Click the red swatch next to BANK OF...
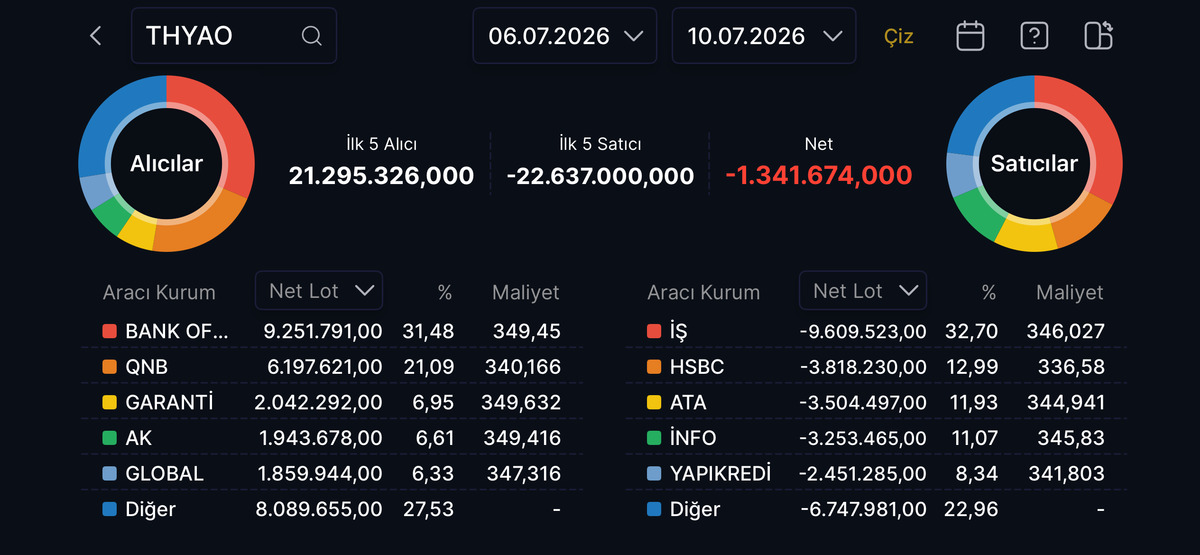The height and width of the screenshot is (555, 1200). (110, 331)
